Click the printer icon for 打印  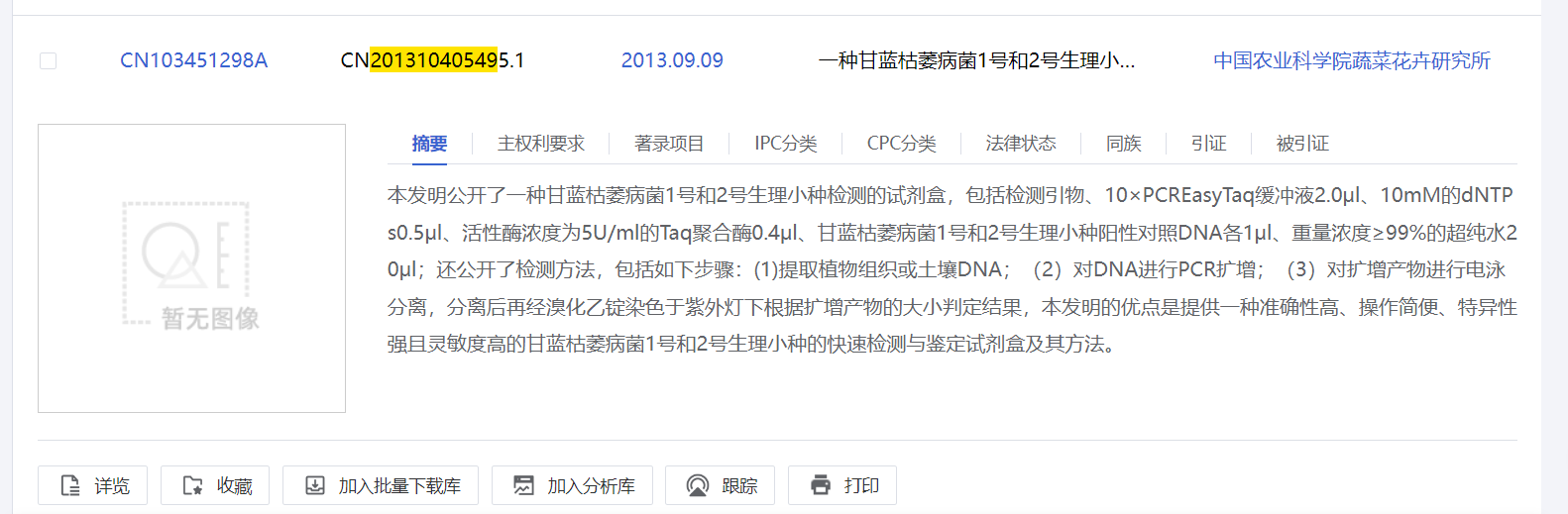pyautogui.click(x=821, y=485)
